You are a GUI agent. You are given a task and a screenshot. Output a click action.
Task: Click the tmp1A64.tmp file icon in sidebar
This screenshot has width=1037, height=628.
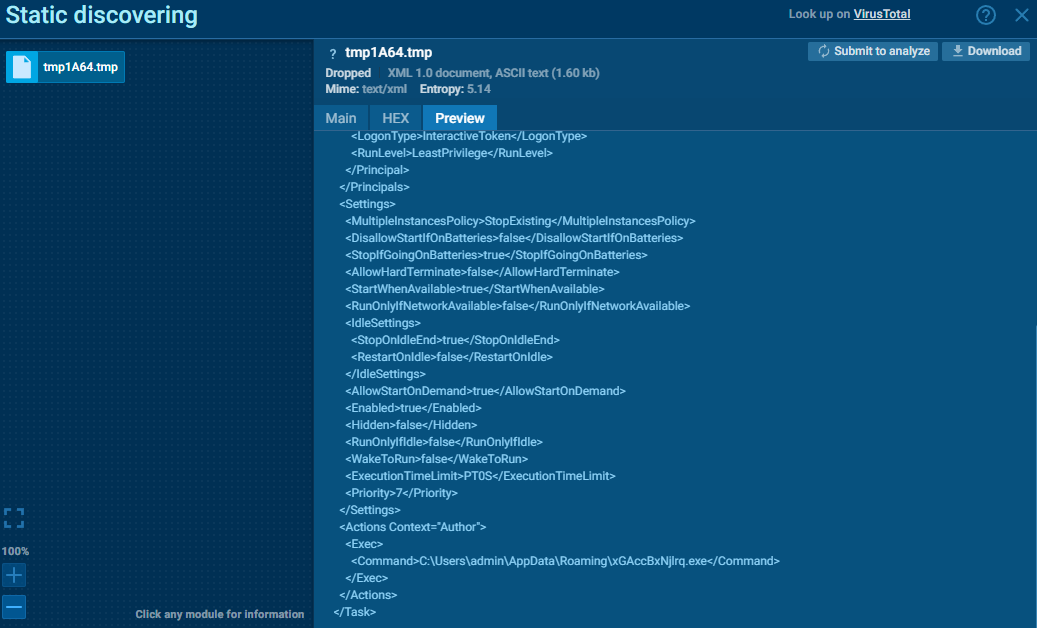click(22, 67)
